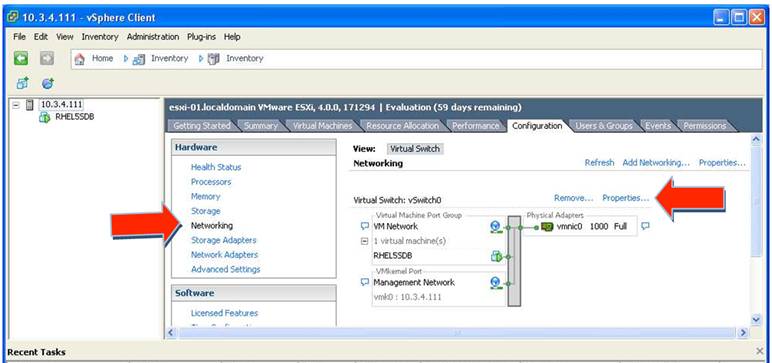Click the vmnic0 physical adapter card icon
The height and width of the screenshot is (363, 772).
(x=547, y=227)
